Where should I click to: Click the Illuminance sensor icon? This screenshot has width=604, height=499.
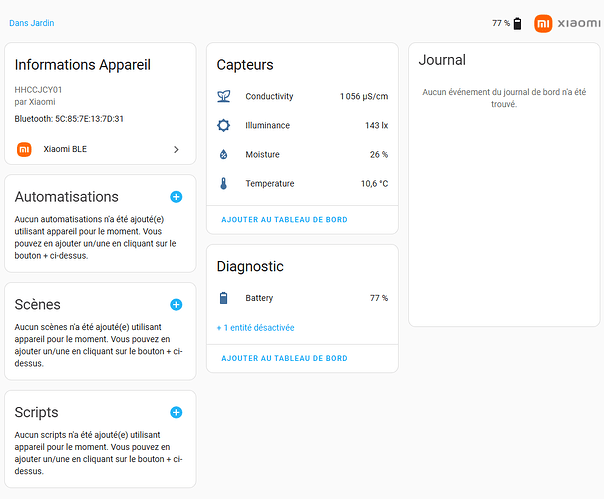[223, 125]
